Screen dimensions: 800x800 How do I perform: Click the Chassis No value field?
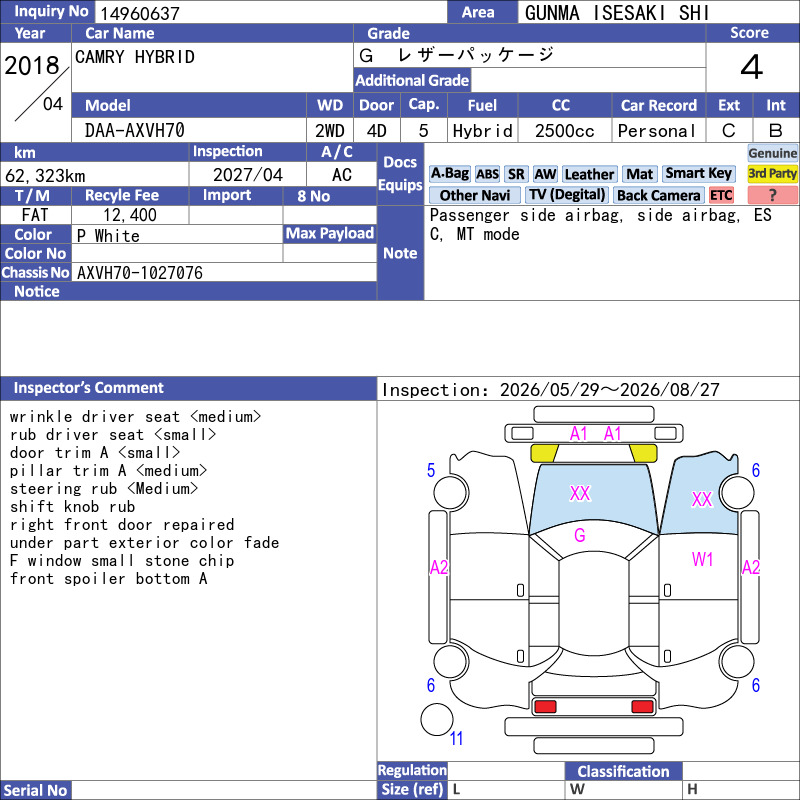coord(224,272)
